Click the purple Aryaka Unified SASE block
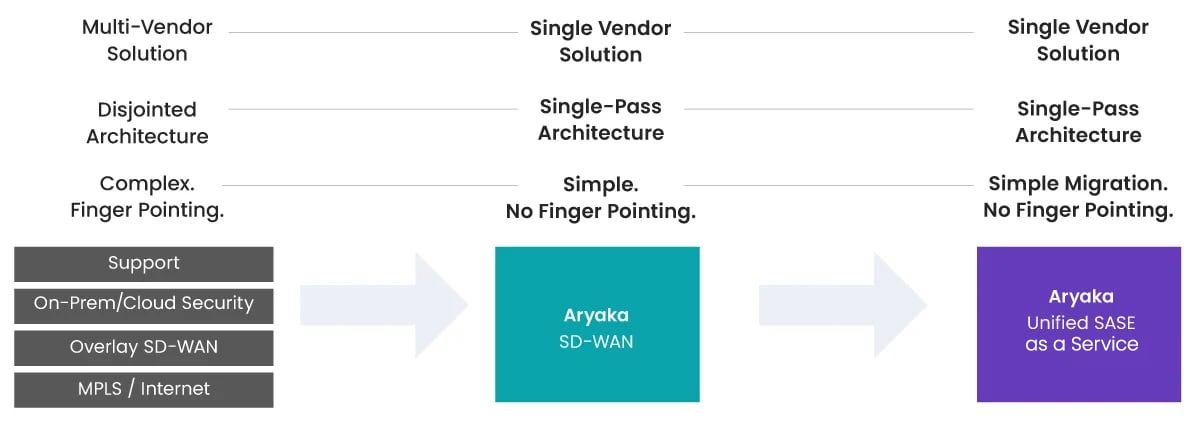1200x426 pixels. 1081,325
